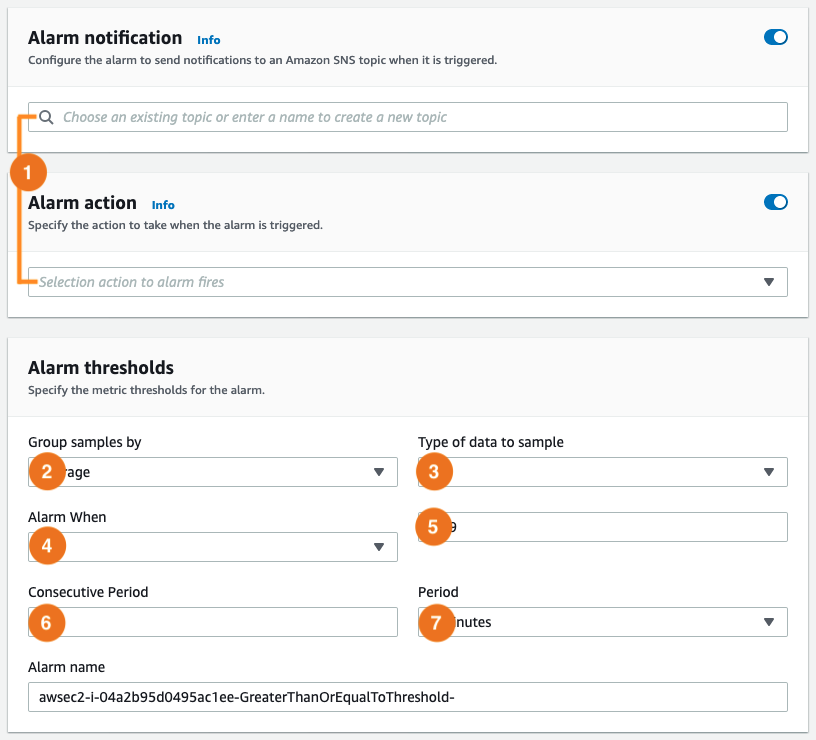Enable notifications using the top toggle switch
This screenshot has width=816, height=740.
(x=776, y=37)
